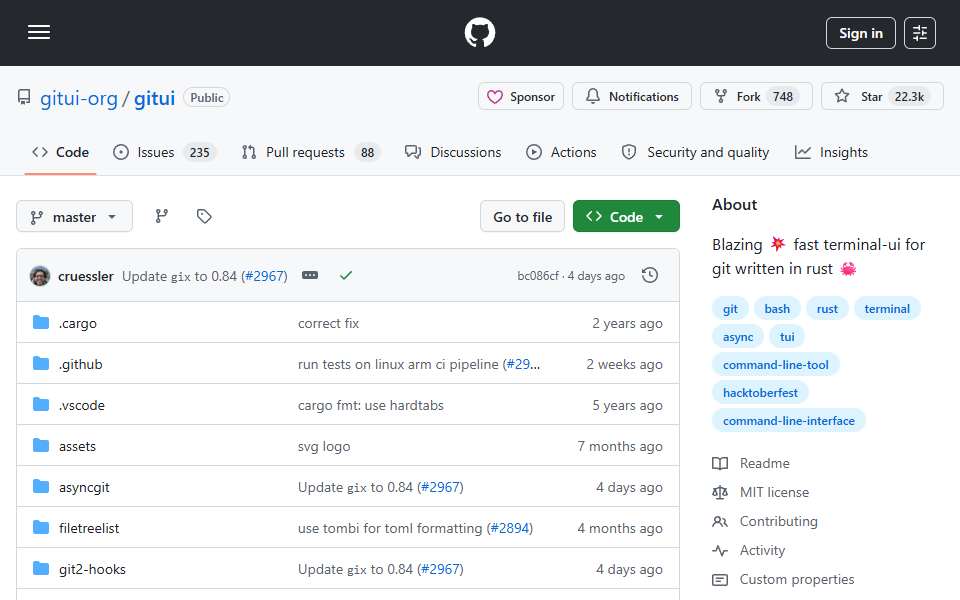
Task: Open the Readme link
Action: pyautogui.click(x=751, y=463)
